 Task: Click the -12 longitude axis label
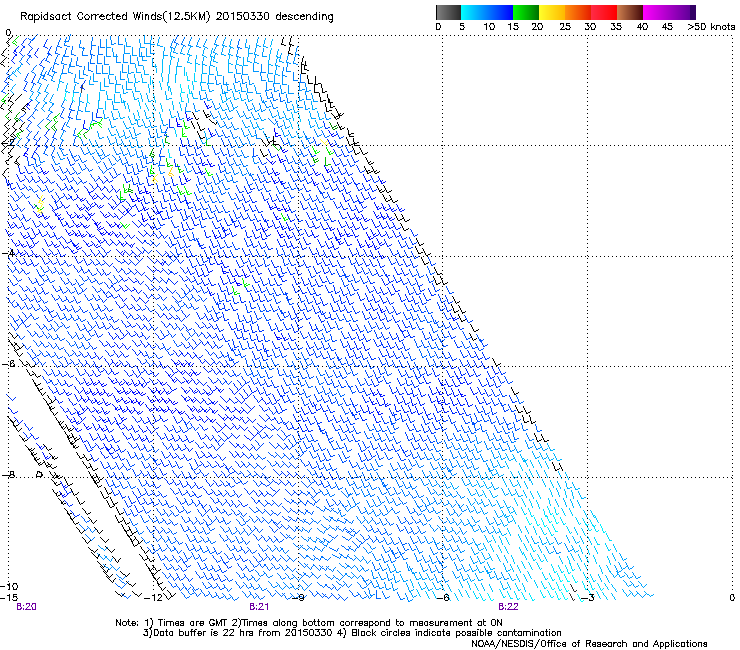click(x=153, y=598)
